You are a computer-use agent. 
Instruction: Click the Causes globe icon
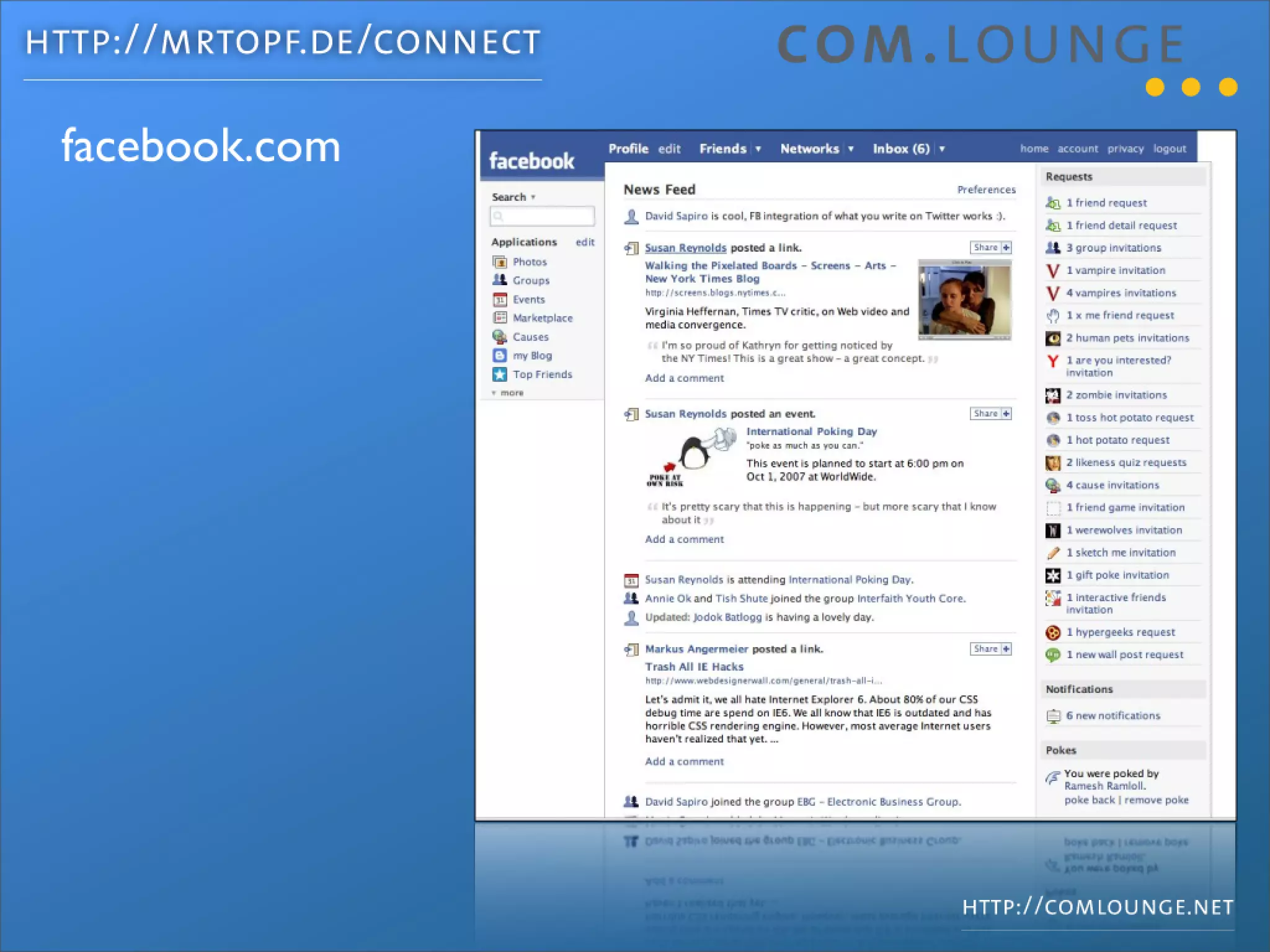[x=500, y=337]
